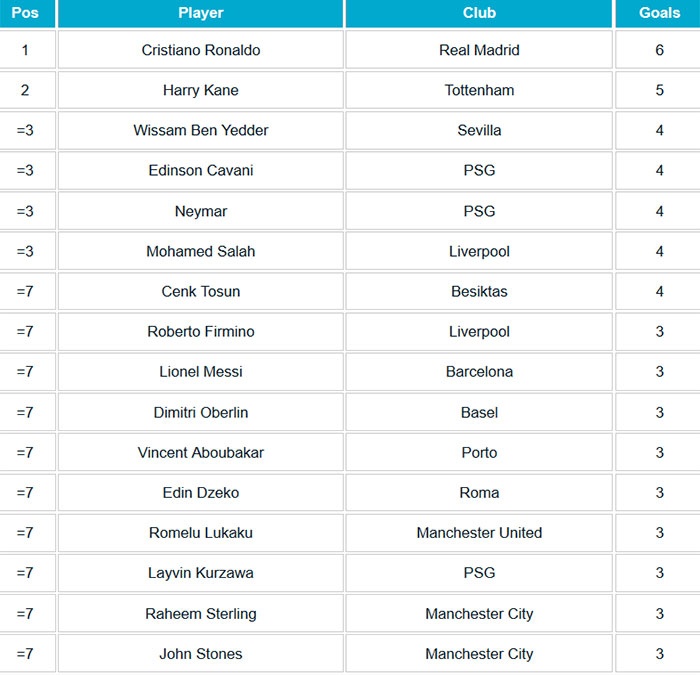Select Neymar in the player column
Viewport: 700px width, 675px height.
(x=201, y=211)
